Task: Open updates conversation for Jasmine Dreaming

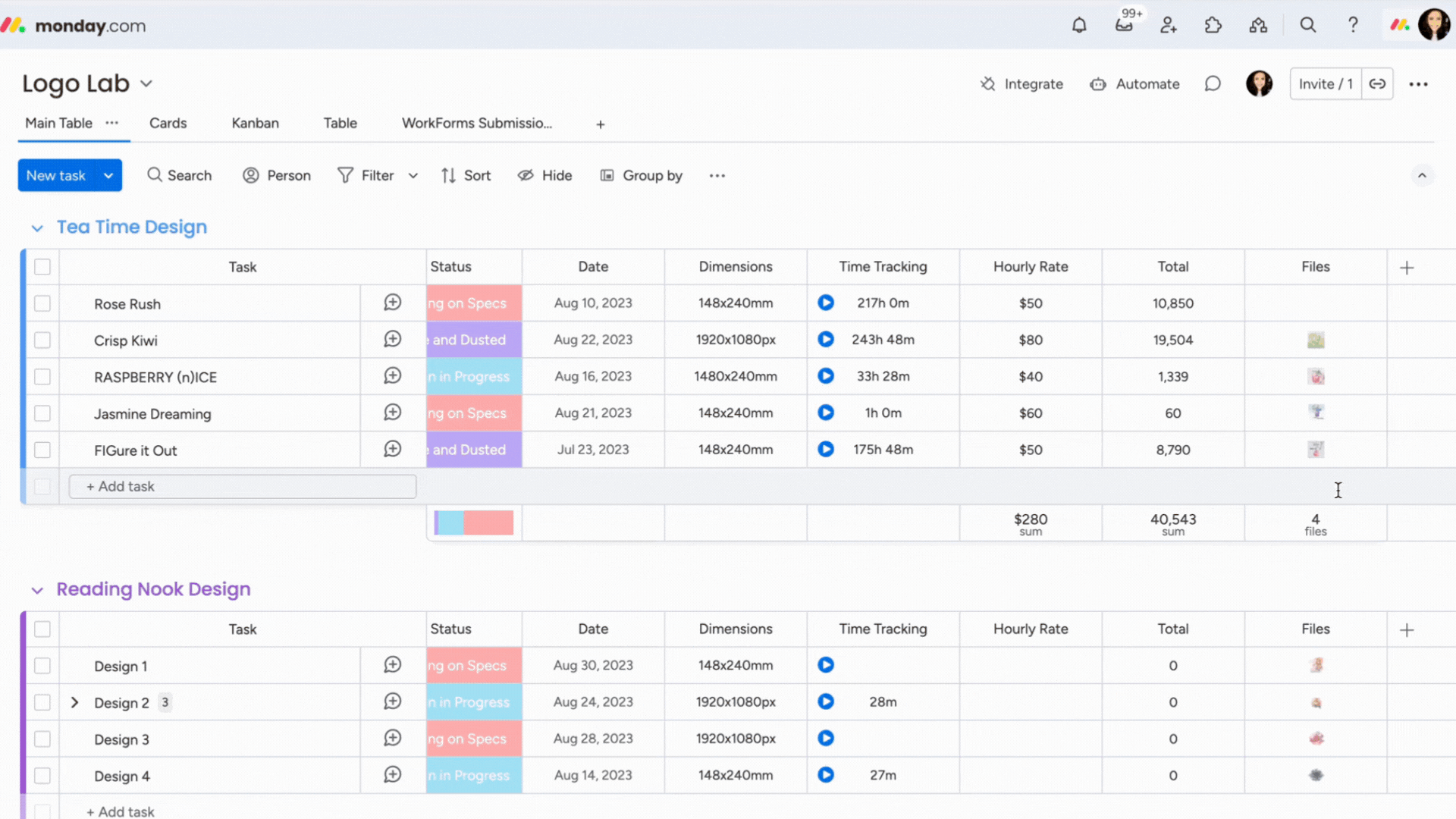Action: pyautogui.click(x=392, y=413)
